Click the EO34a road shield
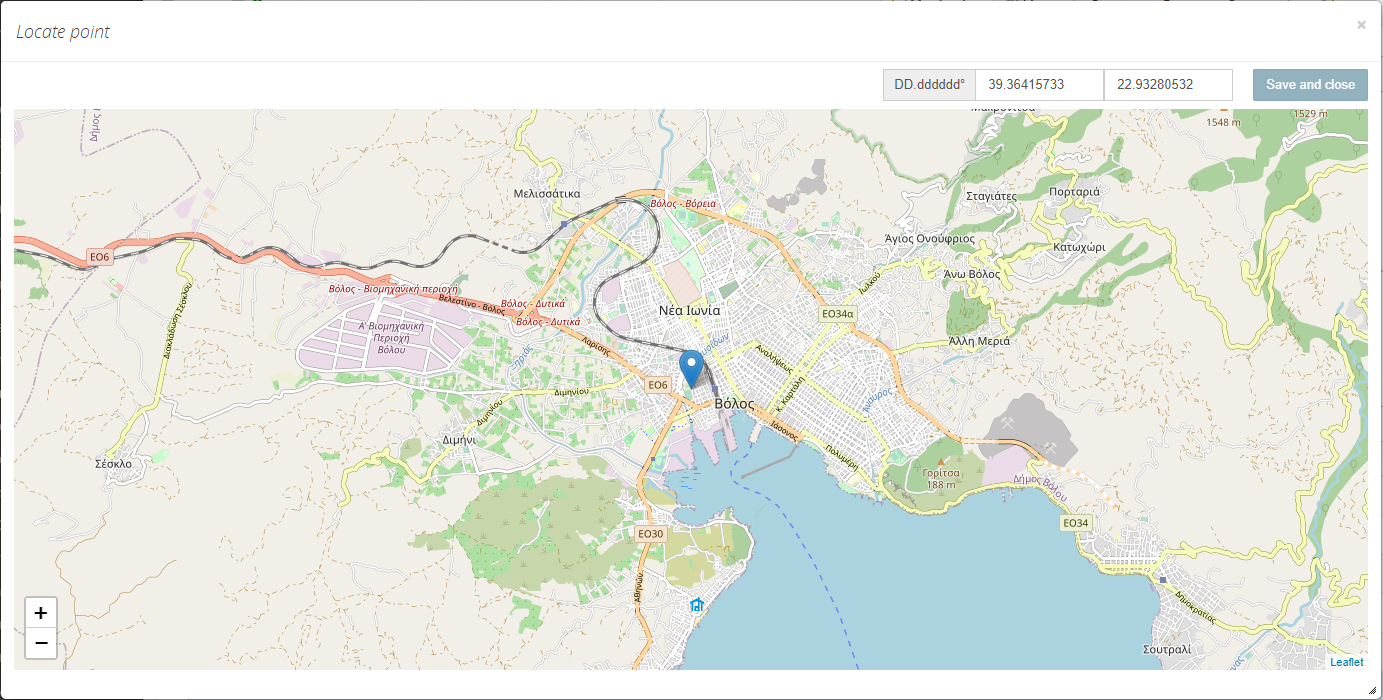 click(837, 314)
